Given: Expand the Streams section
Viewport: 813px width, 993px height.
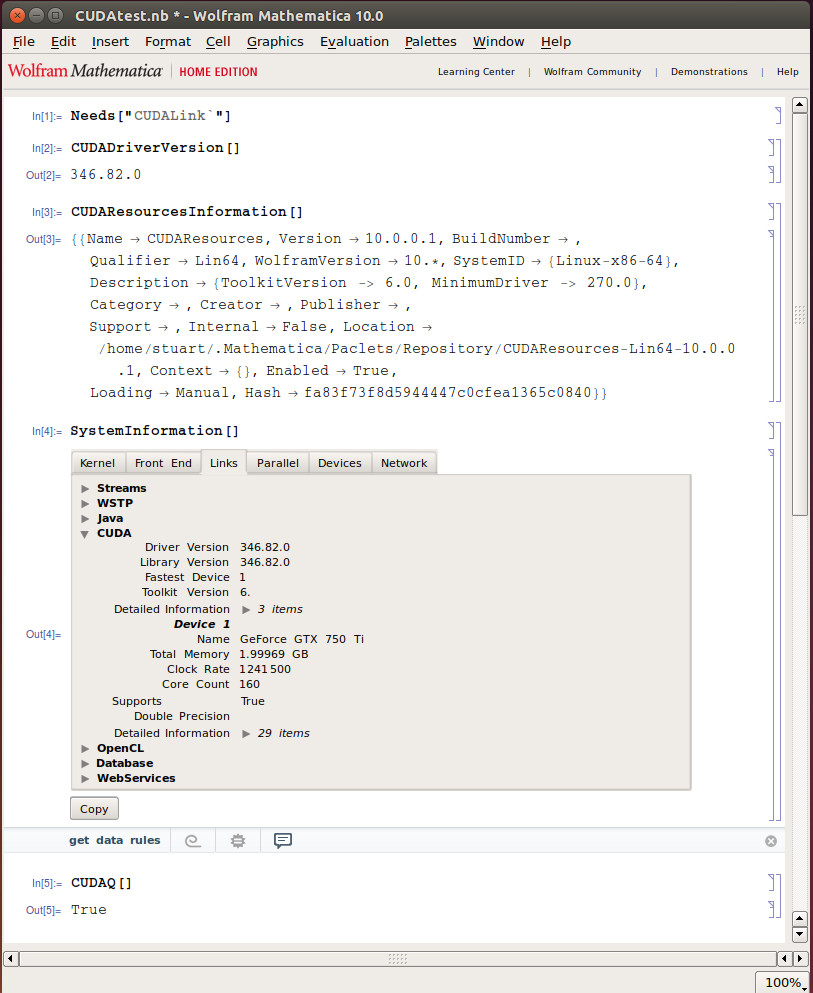Looking at the screenshot, I should click(85, 488).
